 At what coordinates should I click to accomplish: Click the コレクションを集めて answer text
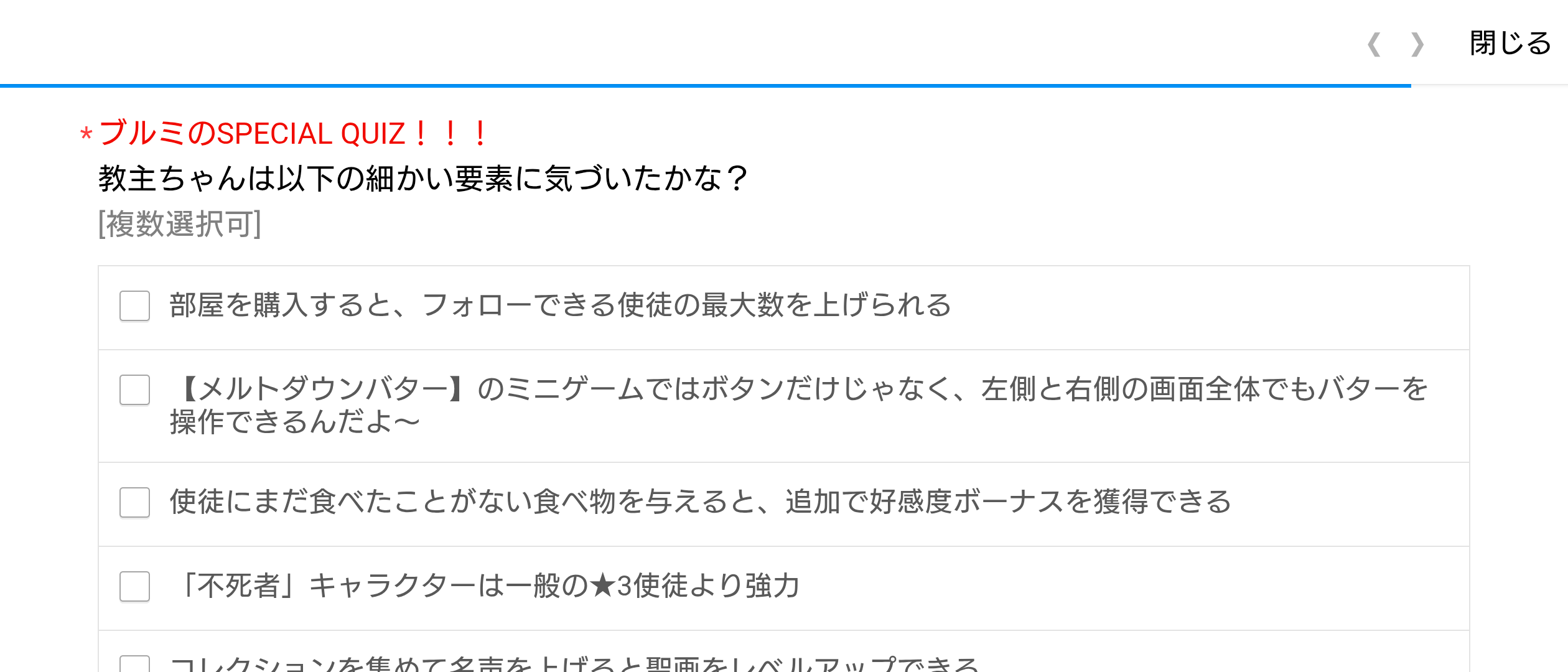572,665
